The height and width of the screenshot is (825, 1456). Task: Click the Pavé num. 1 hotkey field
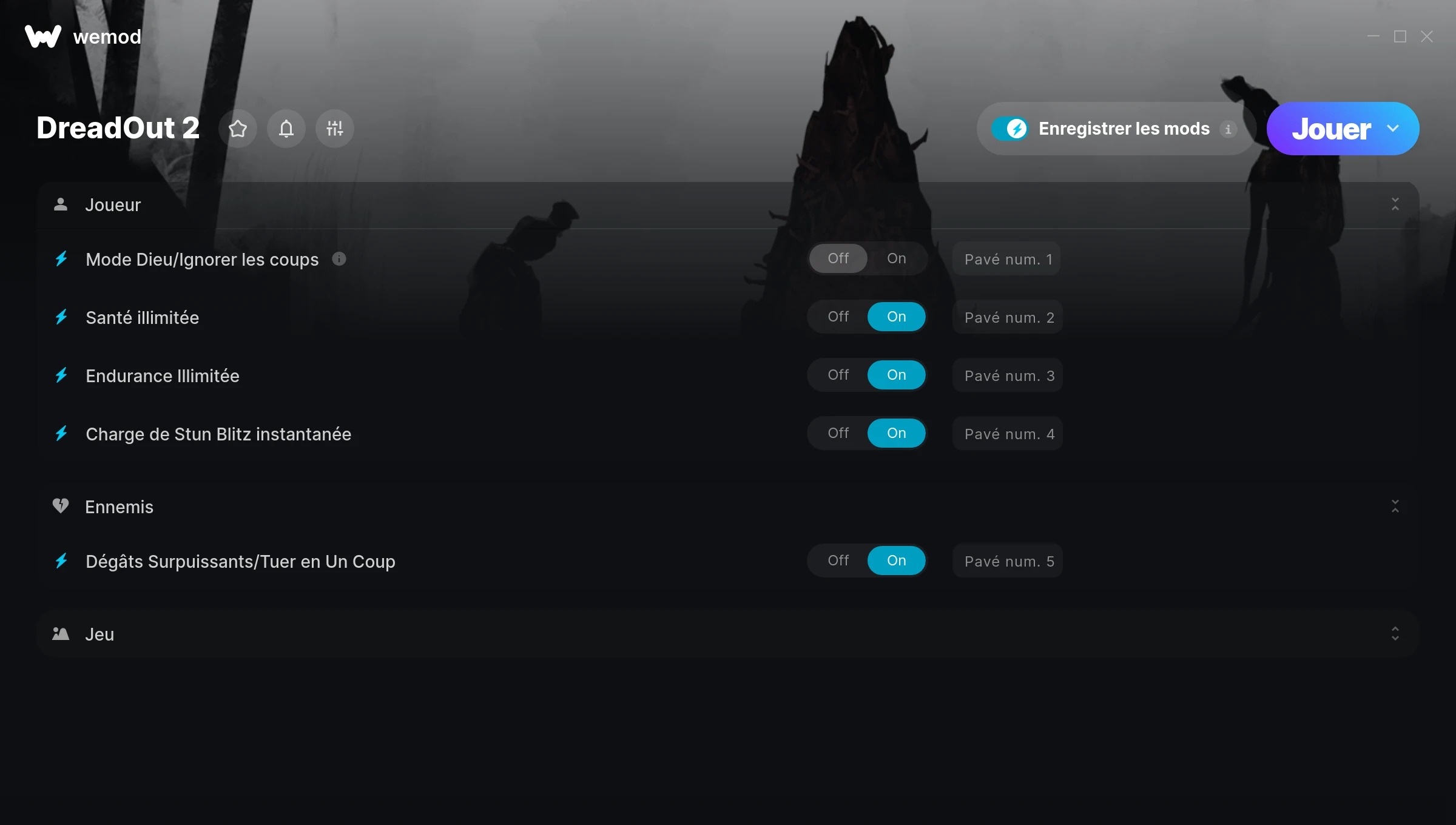tap(1006, 259)
